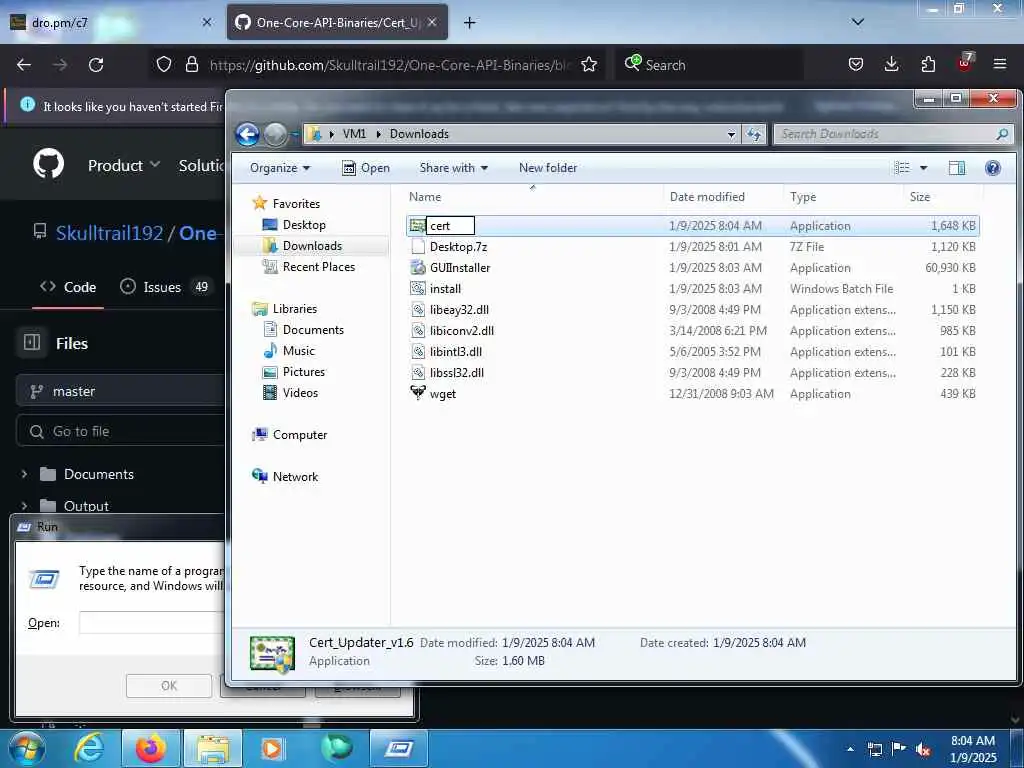Open Windows Start menu orb

pos(27,748)
